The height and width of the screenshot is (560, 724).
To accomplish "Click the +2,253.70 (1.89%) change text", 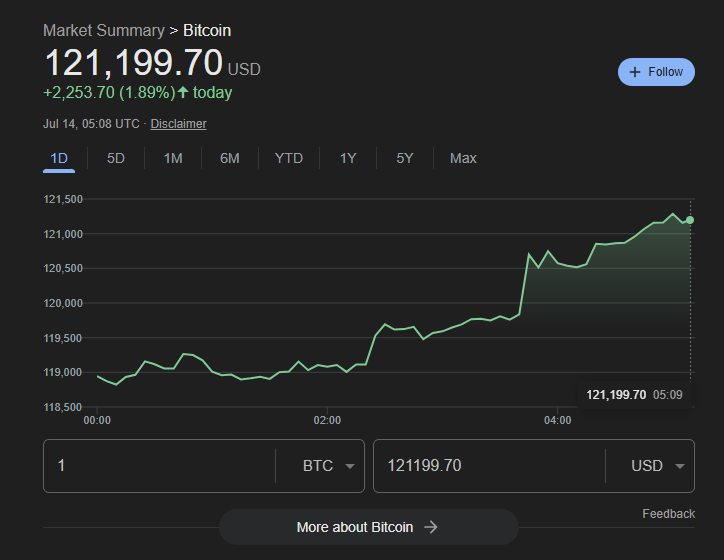I will 109,92.
